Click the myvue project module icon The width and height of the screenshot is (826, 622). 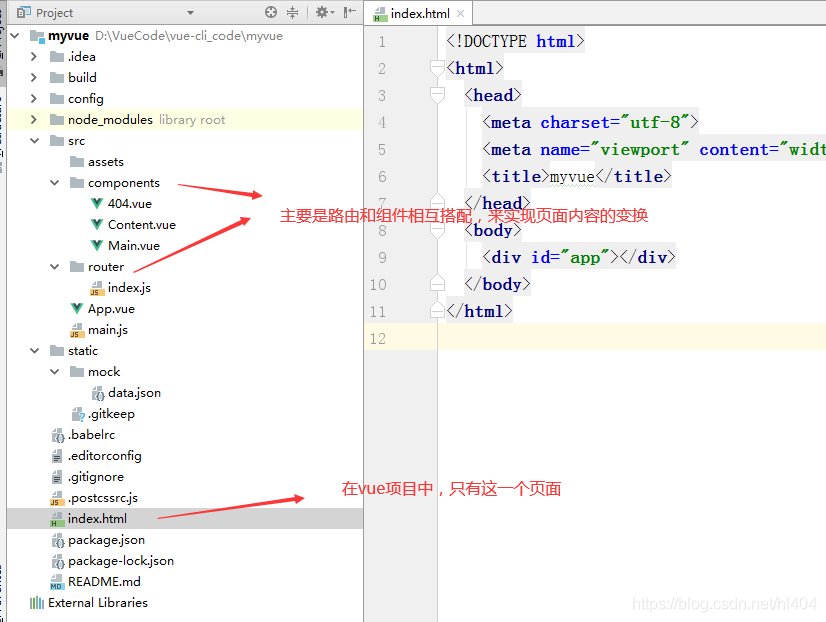click(x=37, y=36)
